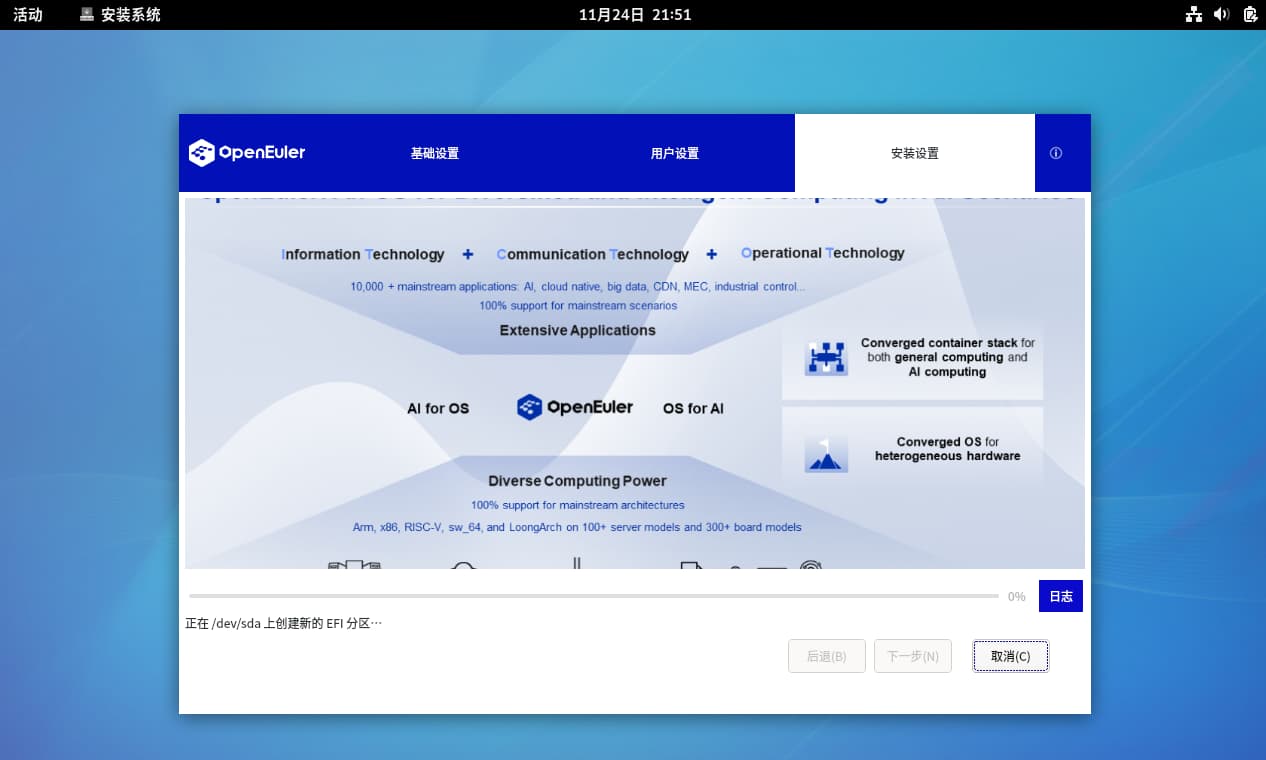Viewport: 1266px width, 760px height.
Task: Open the power icon in system tray
Action: [1249, 14]
